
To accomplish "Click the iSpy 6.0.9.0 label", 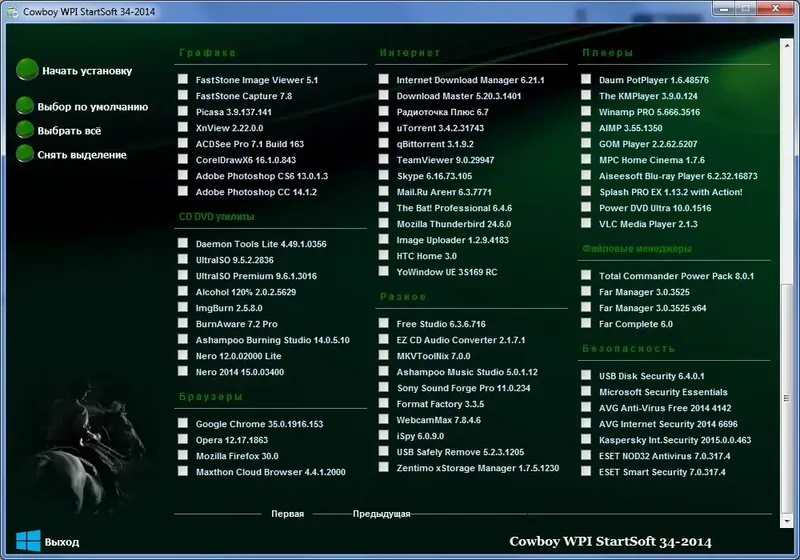I will pyautogui.click(x=420, y=436).
